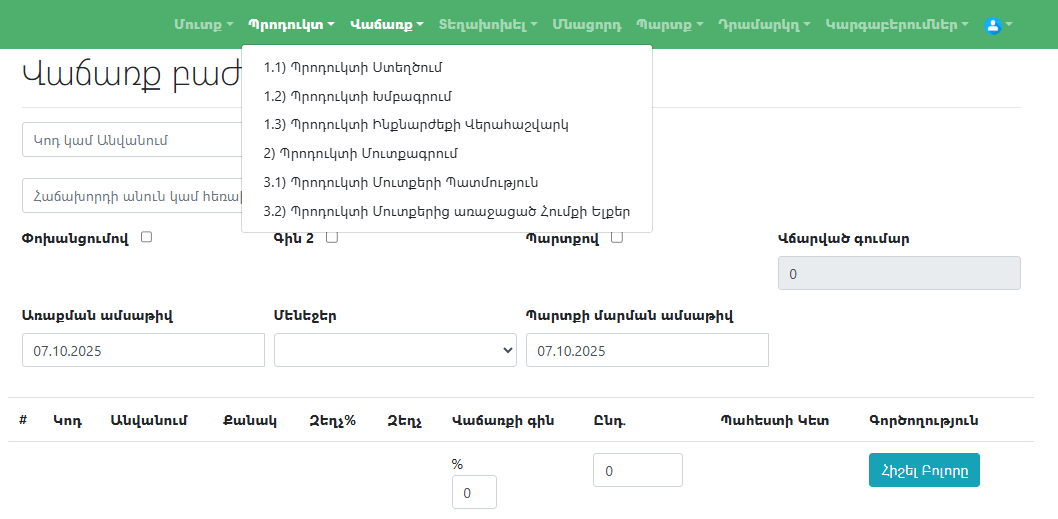Viewport: 1058px width, 519px height.
Task: Open the Մենեջեր dropdown
Action: click(395, 351)
